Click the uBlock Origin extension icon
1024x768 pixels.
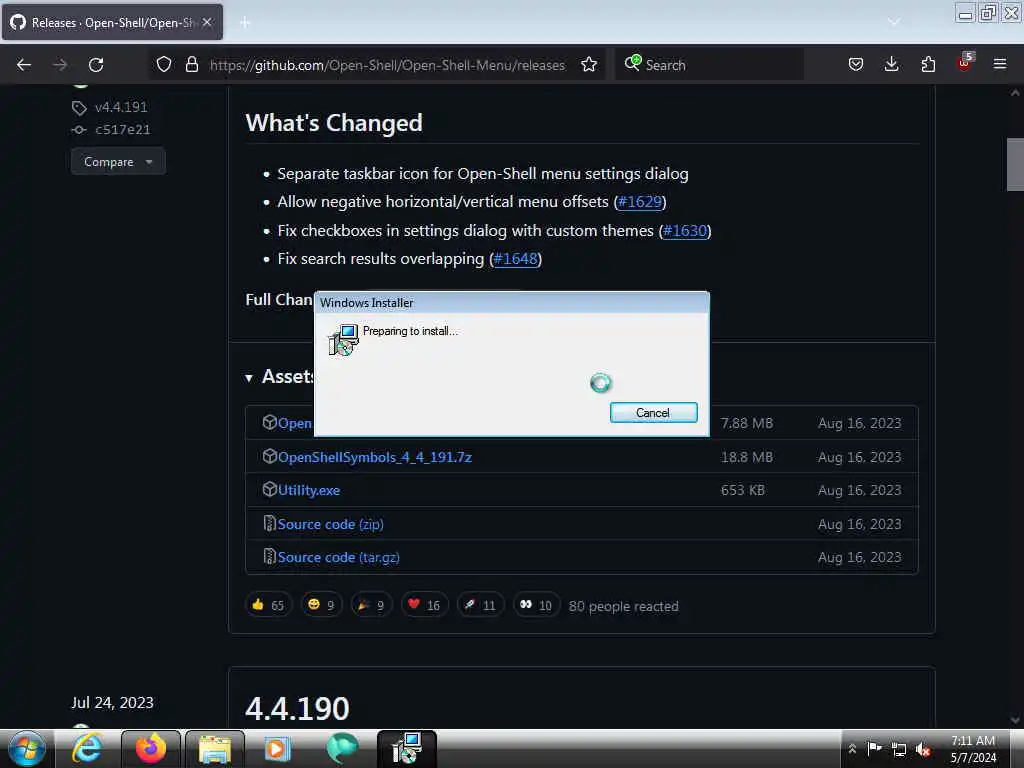pos(965,63)
